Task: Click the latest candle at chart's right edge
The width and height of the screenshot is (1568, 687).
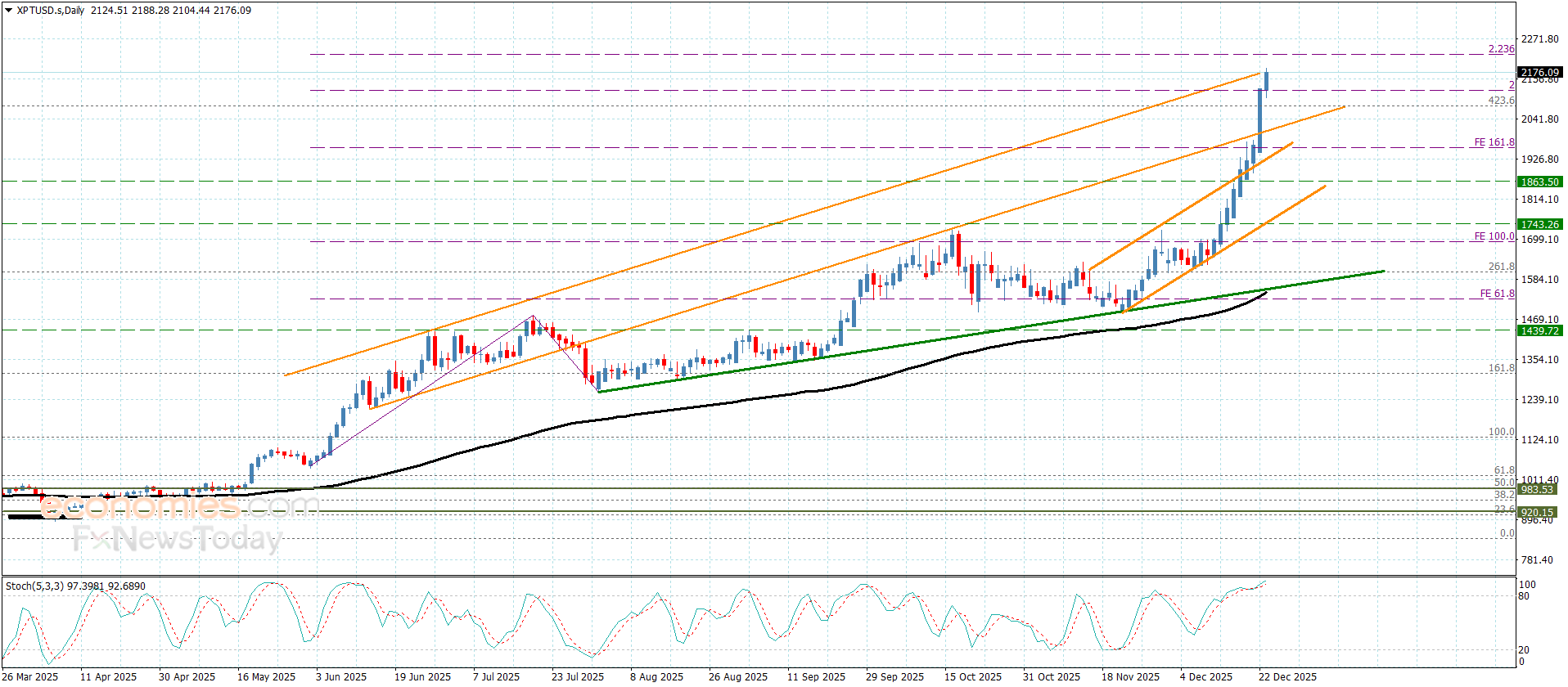Action: [x=1266, y=80]
